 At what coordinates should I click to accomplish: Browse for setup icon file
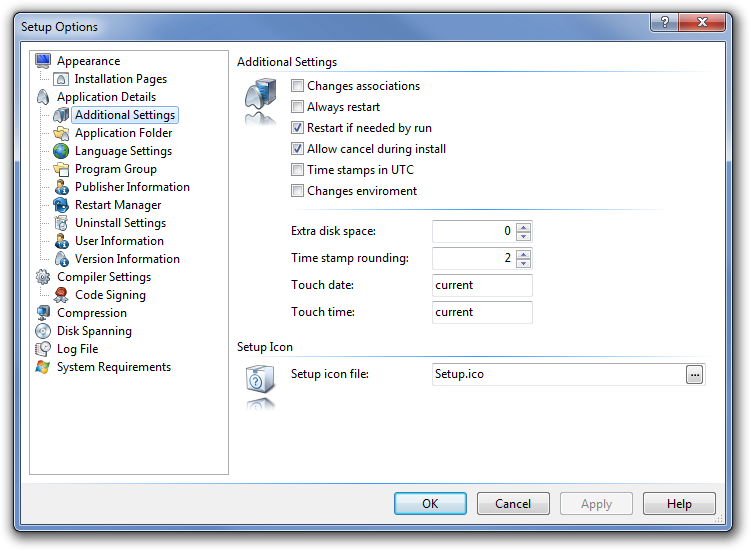[x=695, y=374]
